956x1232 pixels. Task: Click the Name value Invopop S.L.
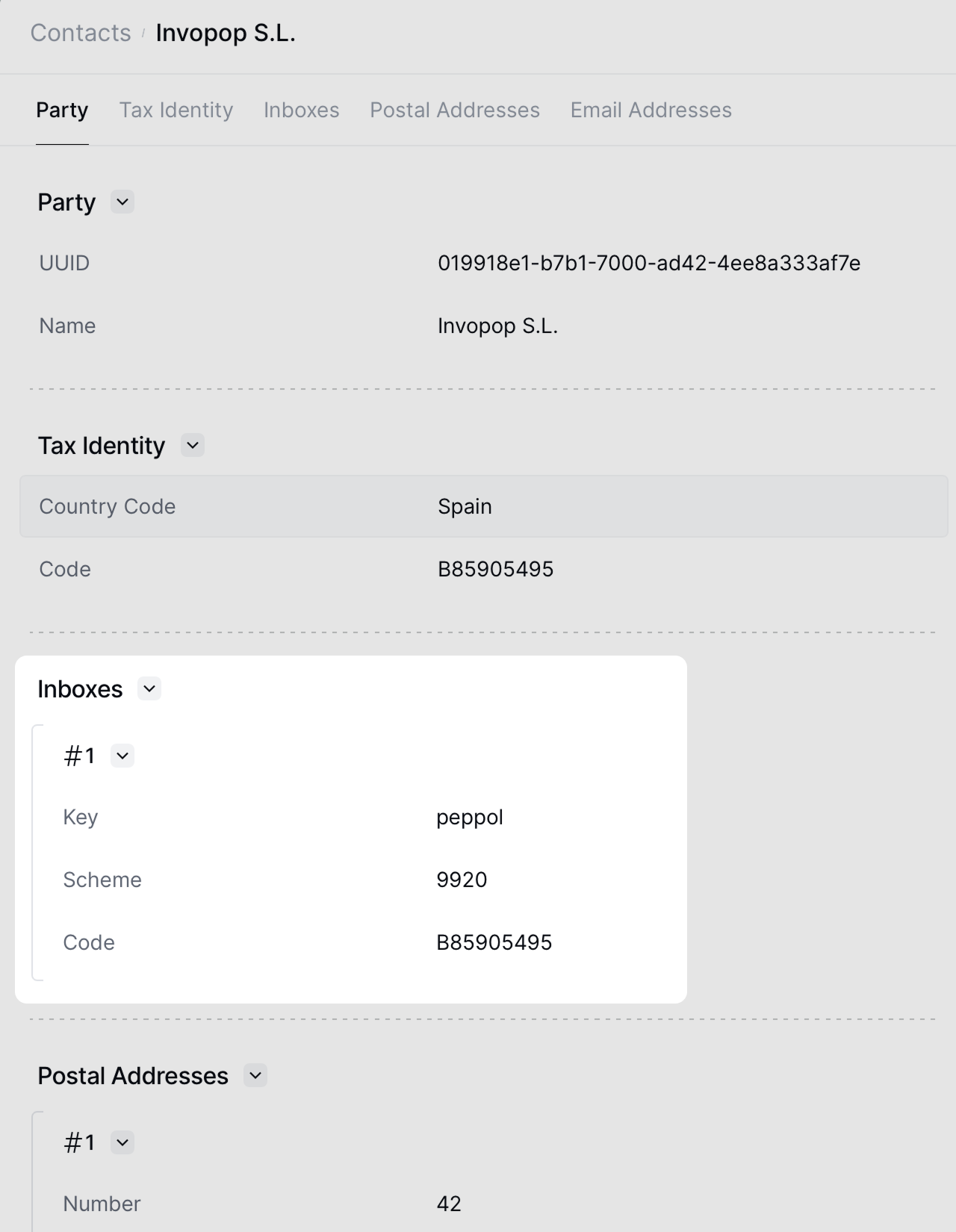pyautogui.click(x=498, y=326)
